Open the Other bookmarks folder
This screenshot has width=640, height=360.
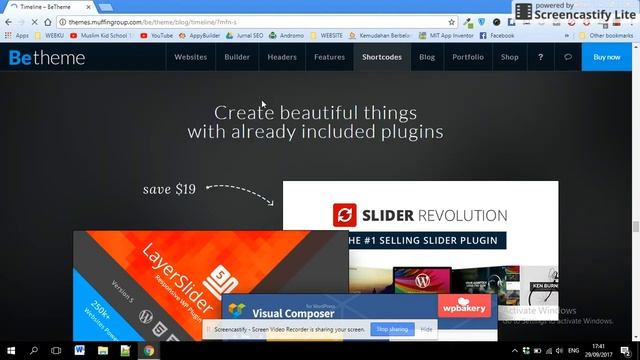coord(606,36)
